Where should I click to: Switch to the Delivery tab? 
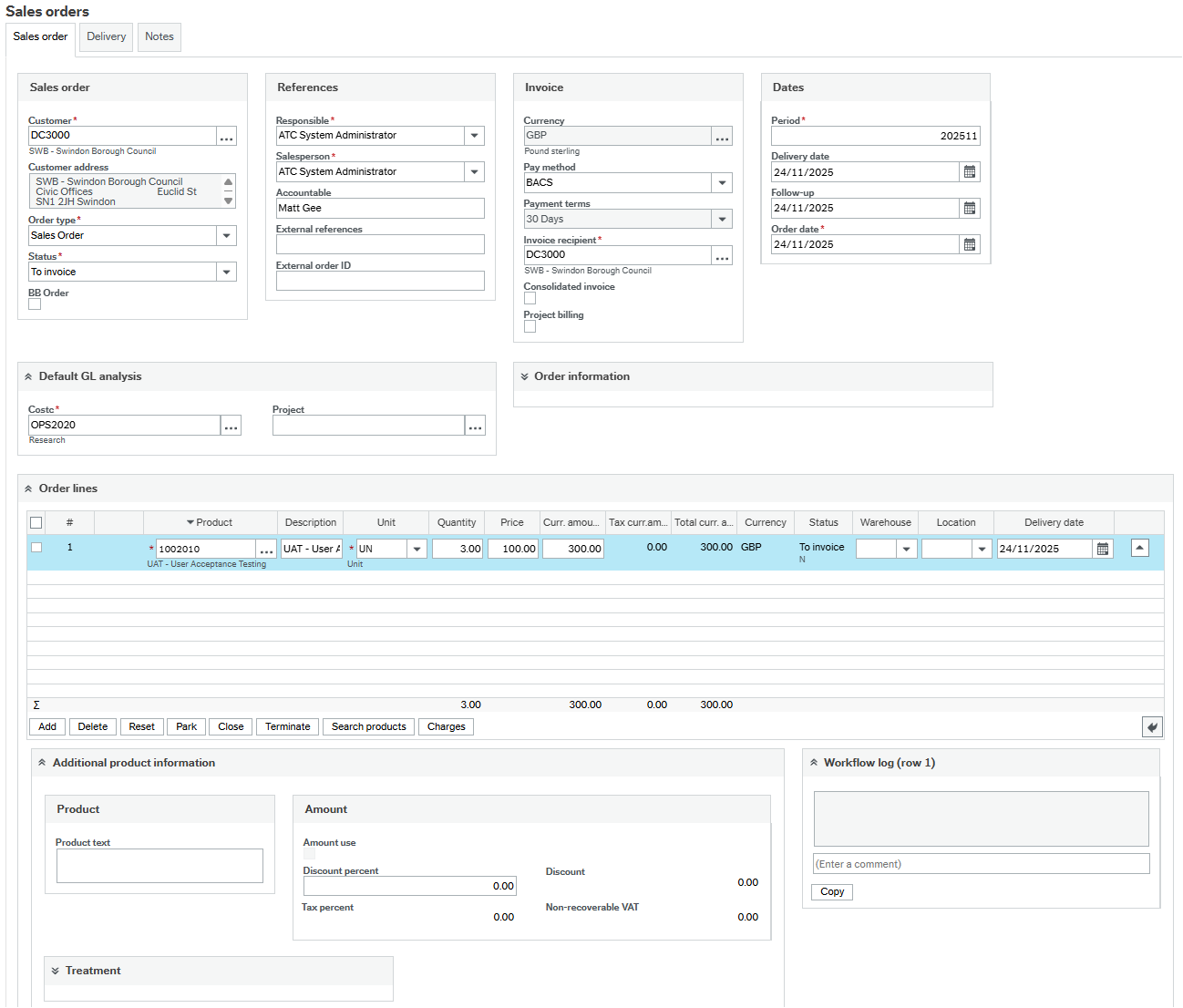(107, 37)
